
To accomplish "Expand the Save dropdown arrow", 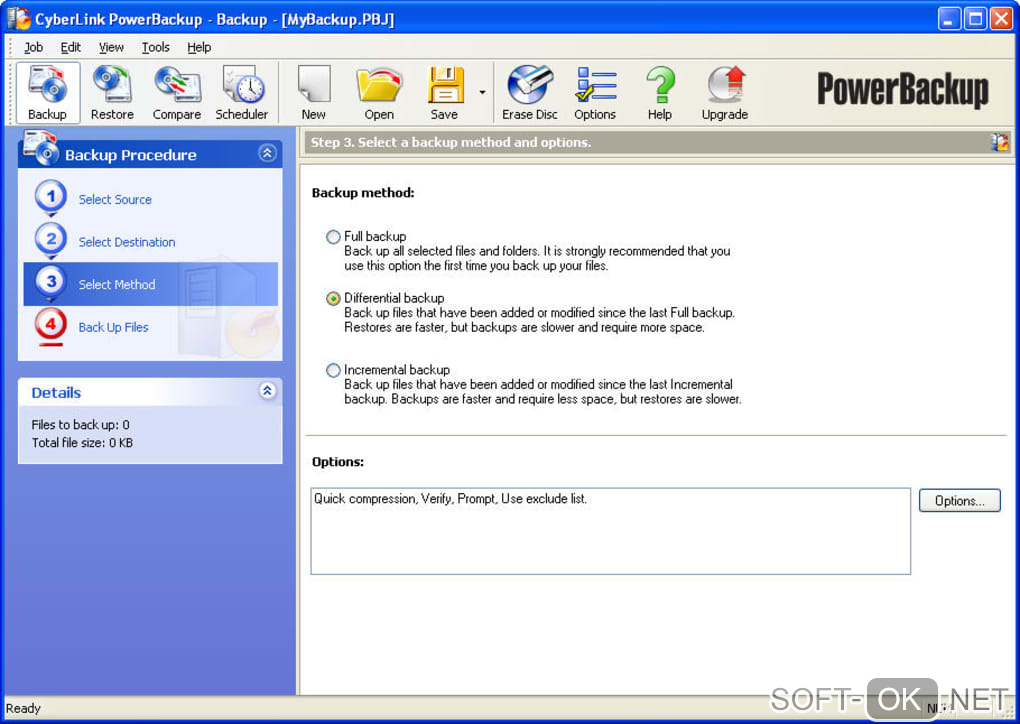I will [x=482, y=92].
